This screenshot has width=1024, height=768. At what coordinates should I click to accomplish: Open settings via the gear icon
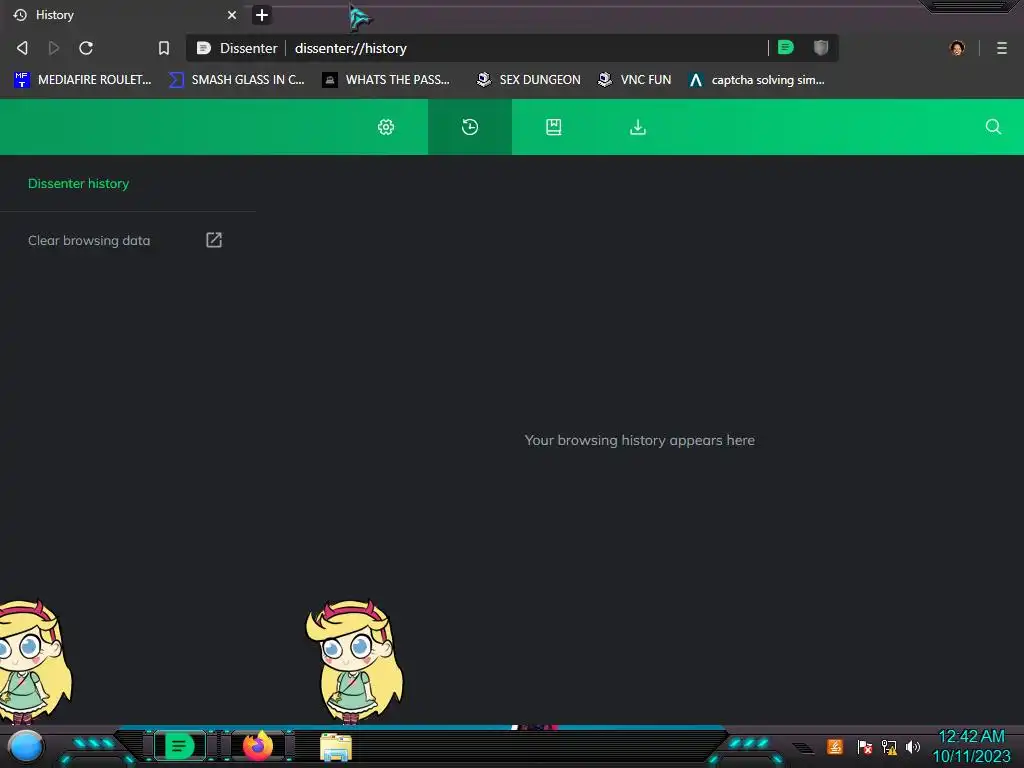pos(386,127)
